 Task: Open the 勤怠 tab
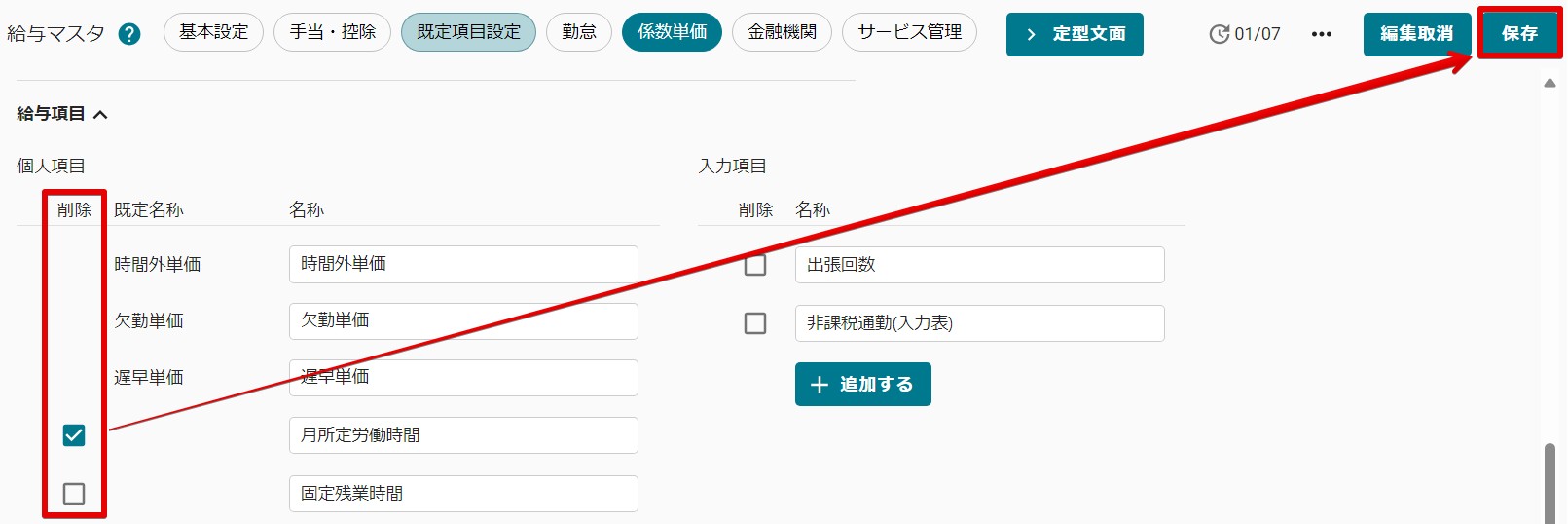pos(579,32)
